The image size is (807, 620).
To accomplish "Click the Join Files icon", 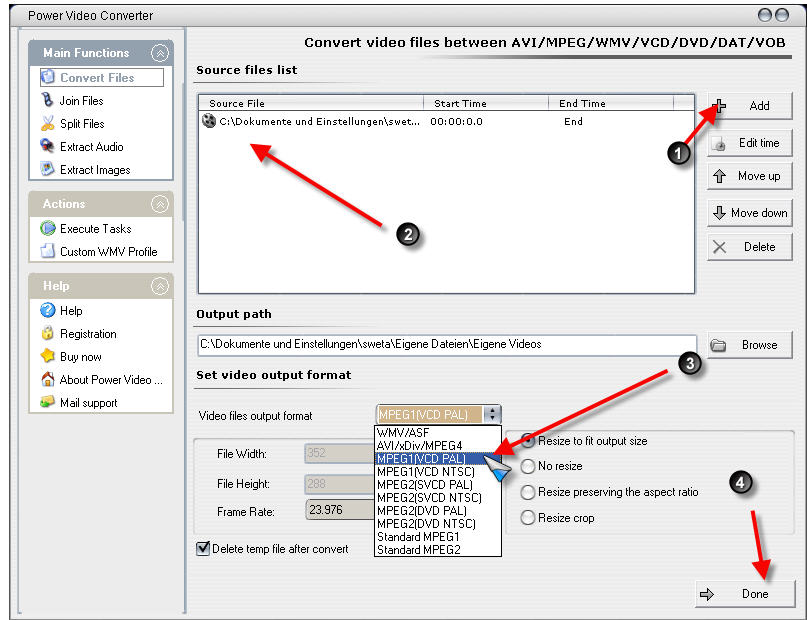I will tap(47, 100).
